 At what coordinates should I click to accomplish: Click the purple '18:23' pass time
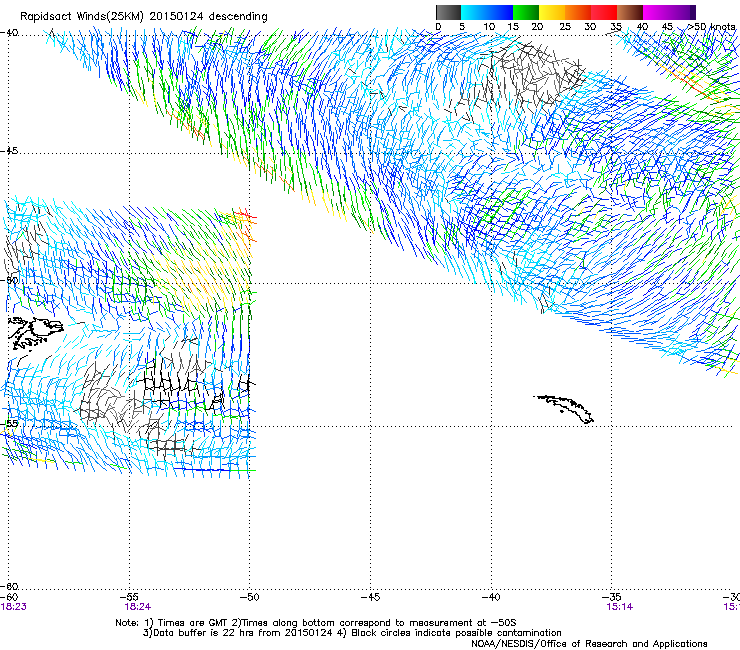(14, 607)
